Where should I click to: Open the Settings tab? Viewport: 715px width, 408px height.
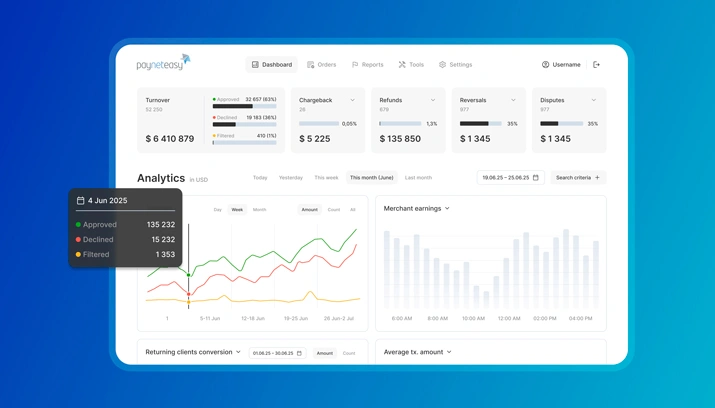pyautogui.click(x=456, y=65)
